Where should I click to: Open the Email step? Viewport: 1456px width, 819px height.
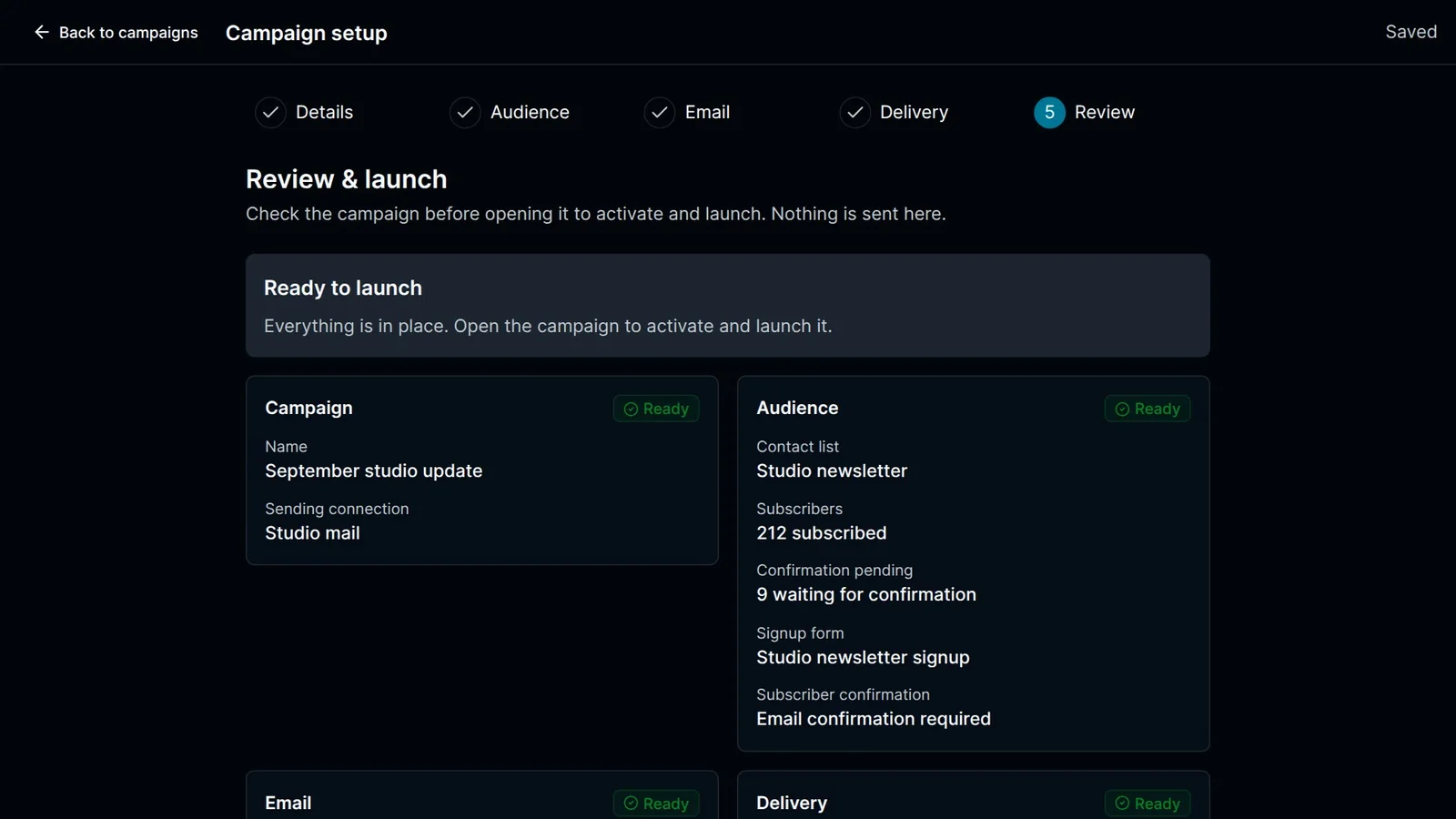point(687,113)
